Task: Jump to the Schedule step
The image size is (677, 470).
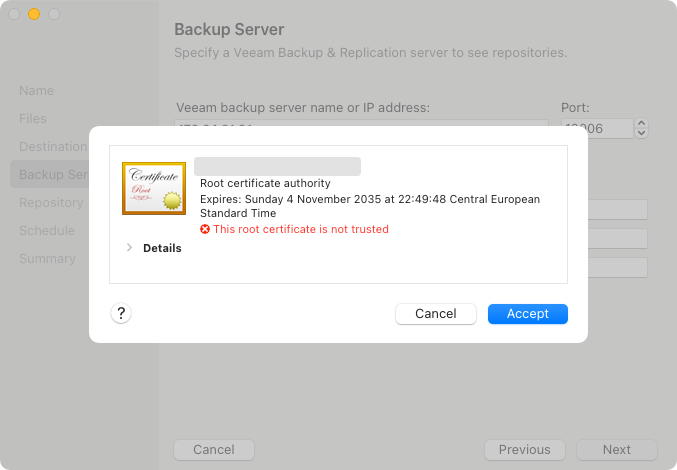Action: 47,231
